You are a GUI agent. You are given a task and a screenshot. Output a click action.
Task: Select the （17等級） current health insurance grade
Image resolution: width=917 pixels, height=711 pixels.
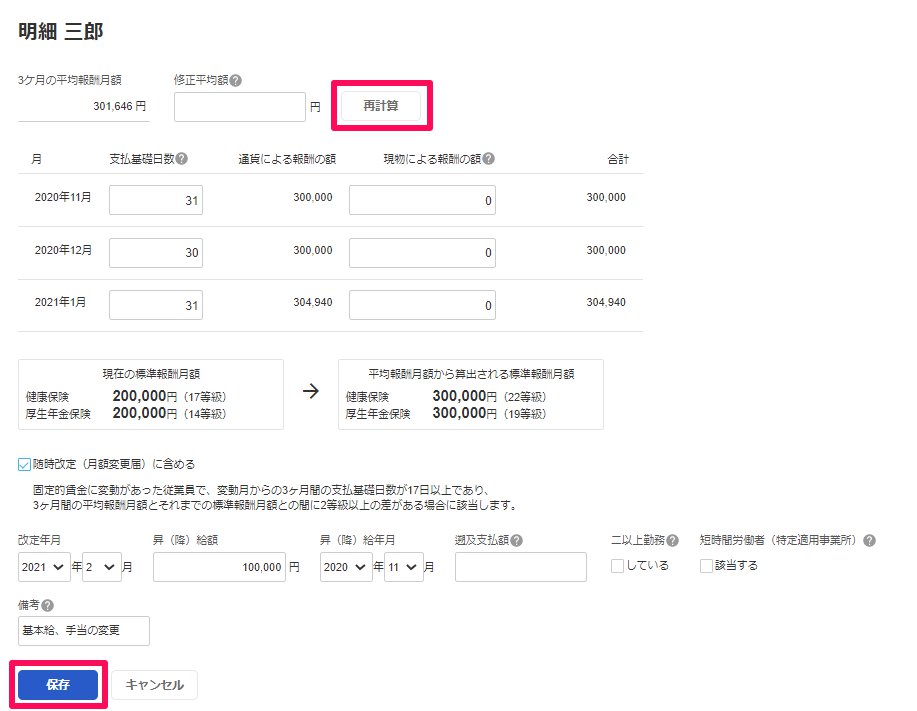[205, 397]
